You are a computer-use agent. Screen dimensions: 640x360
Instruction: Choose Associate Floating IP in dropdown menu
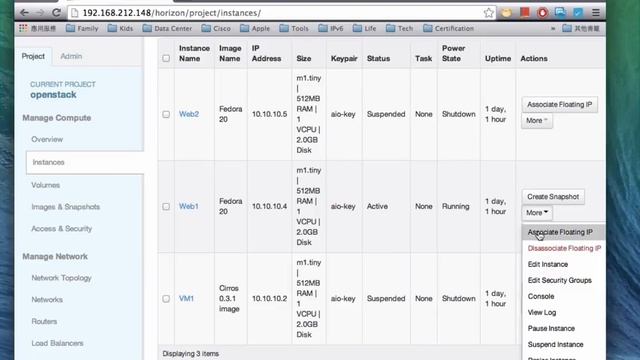click(x=563, y=232)
